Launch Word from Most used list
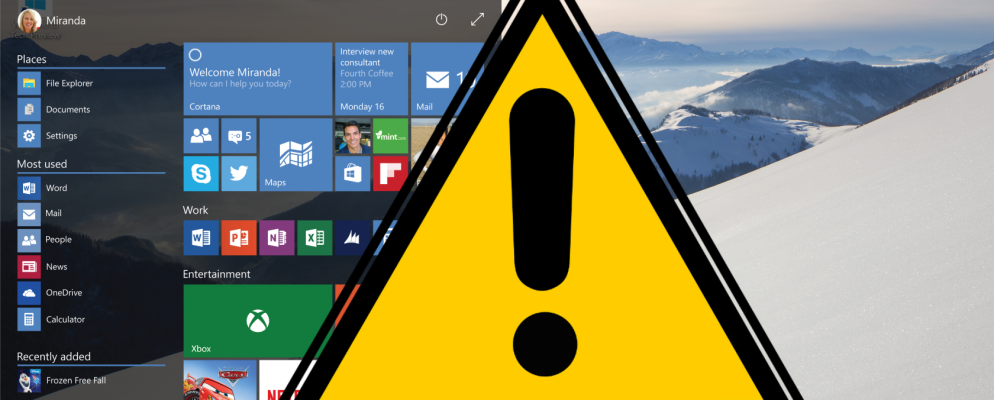 pos(42,188)
